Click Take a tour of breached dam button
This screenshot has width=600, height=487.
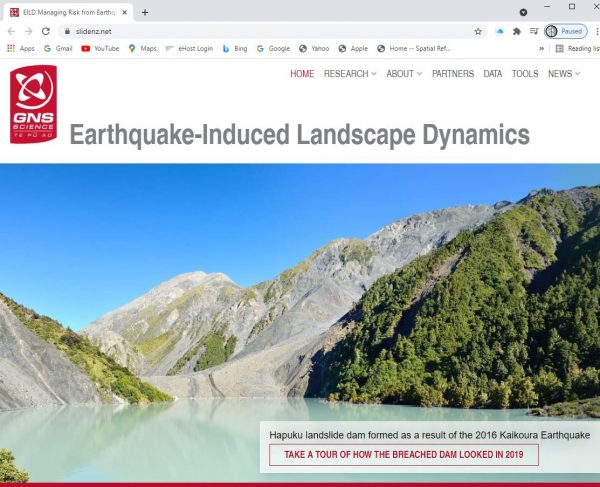point(404,455)
